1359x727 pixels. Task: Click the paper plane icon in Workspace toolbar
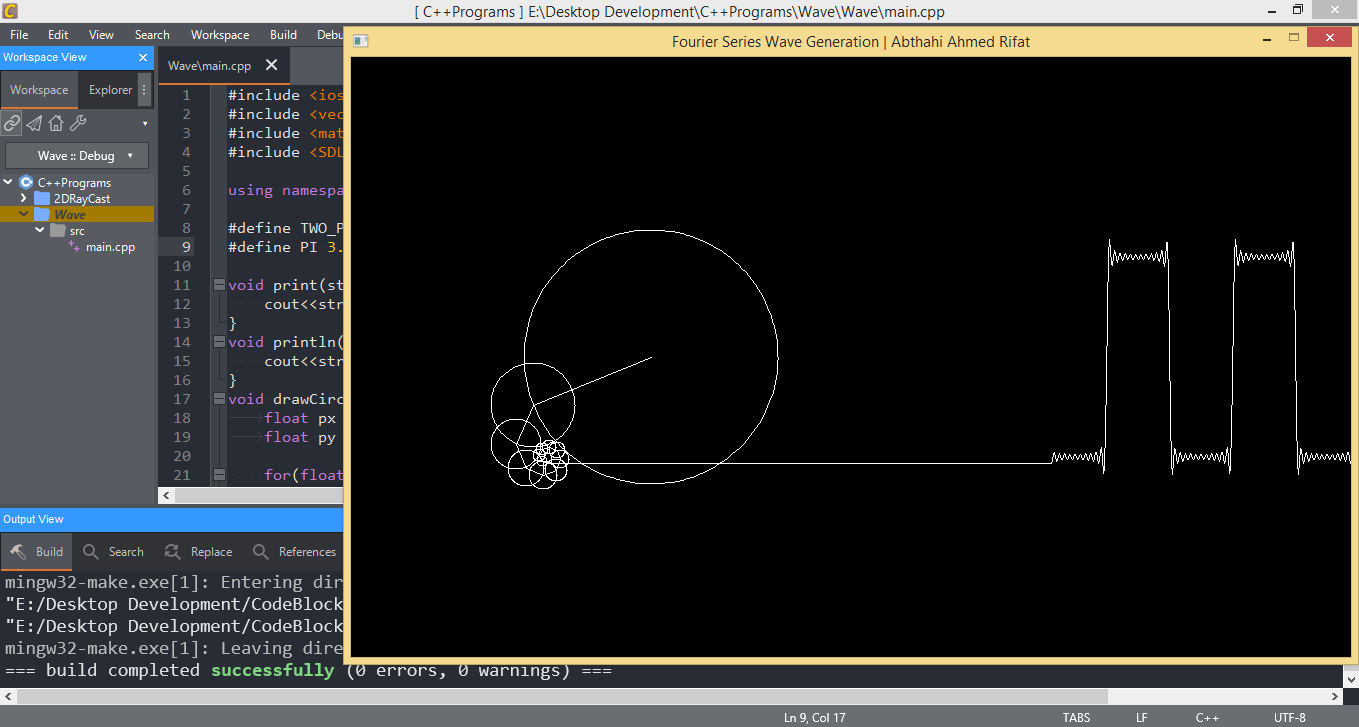34,123
